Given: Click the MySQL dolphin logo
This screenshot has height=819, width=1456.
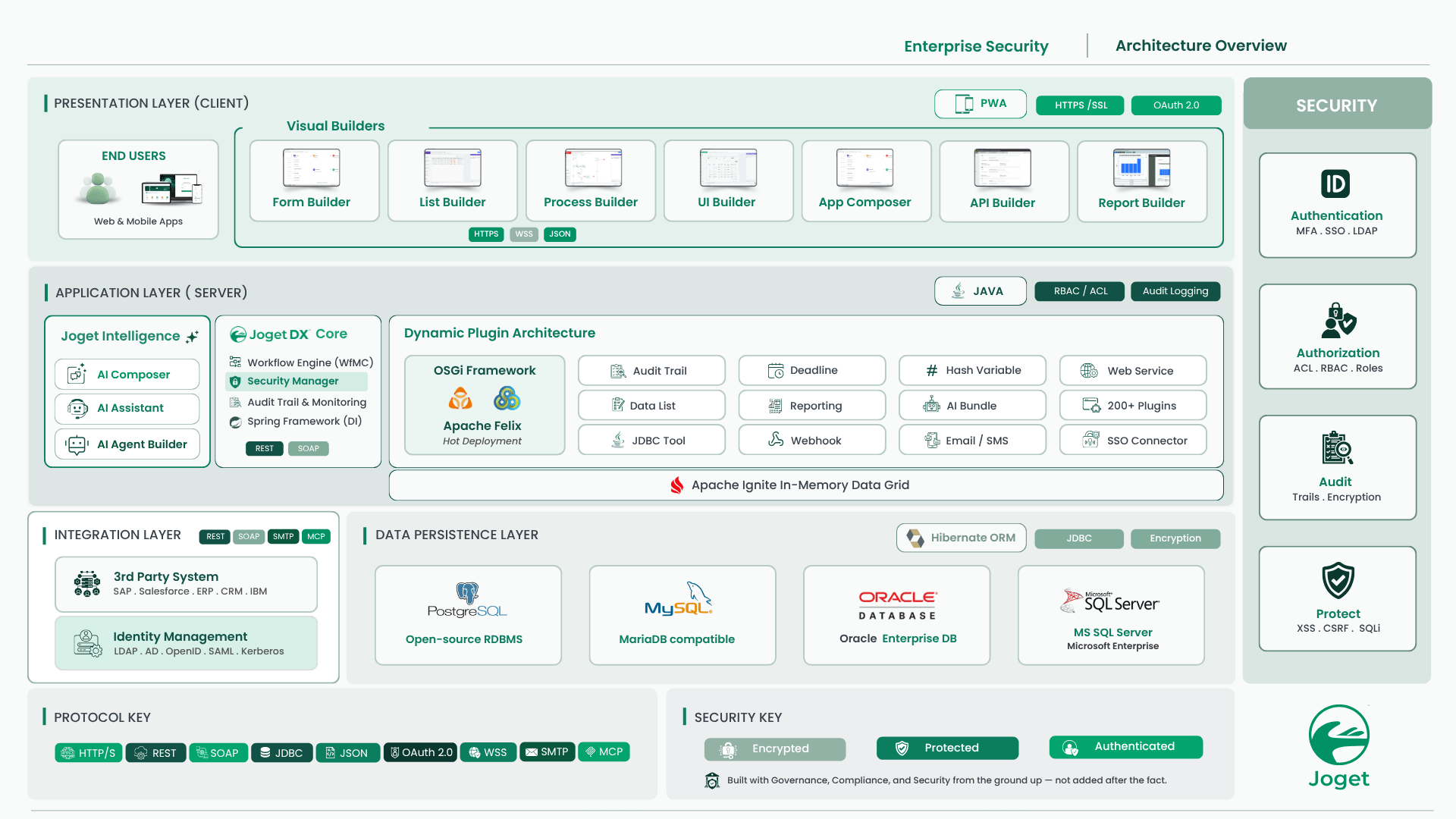Looking at the screenshot, I should pos(678,599).
